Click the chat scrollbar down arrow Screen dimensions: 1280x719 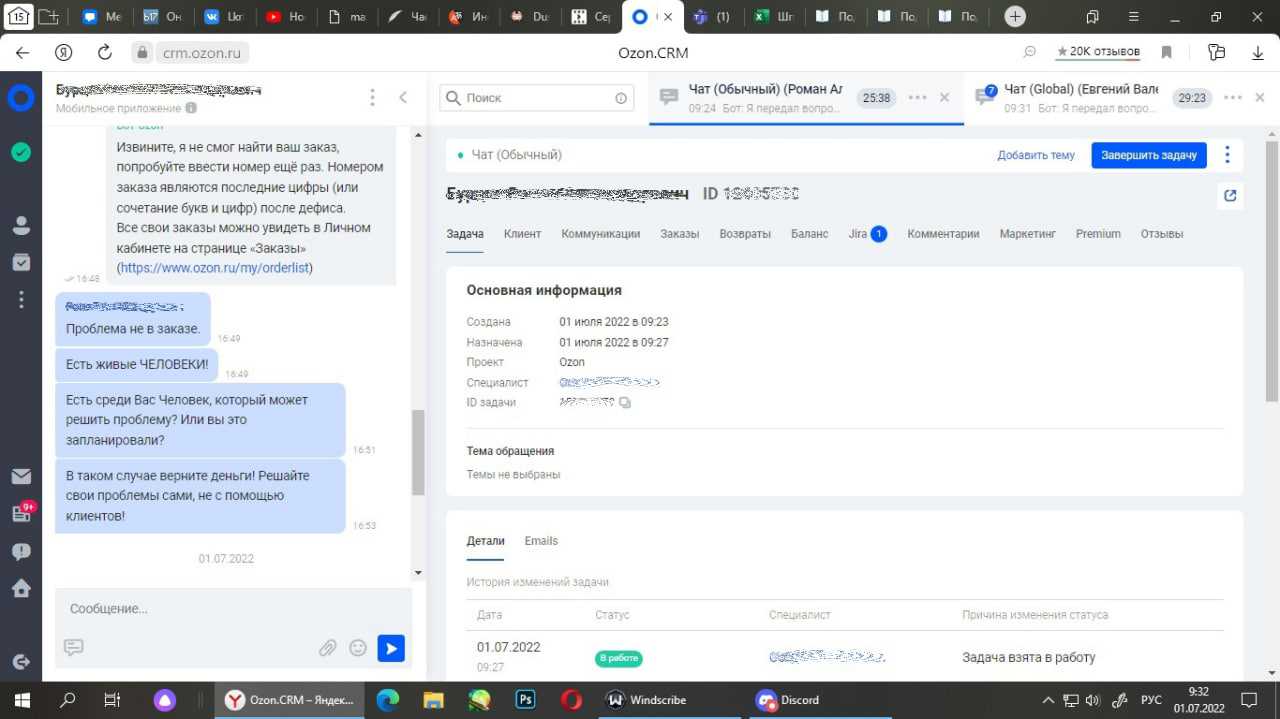418,573
